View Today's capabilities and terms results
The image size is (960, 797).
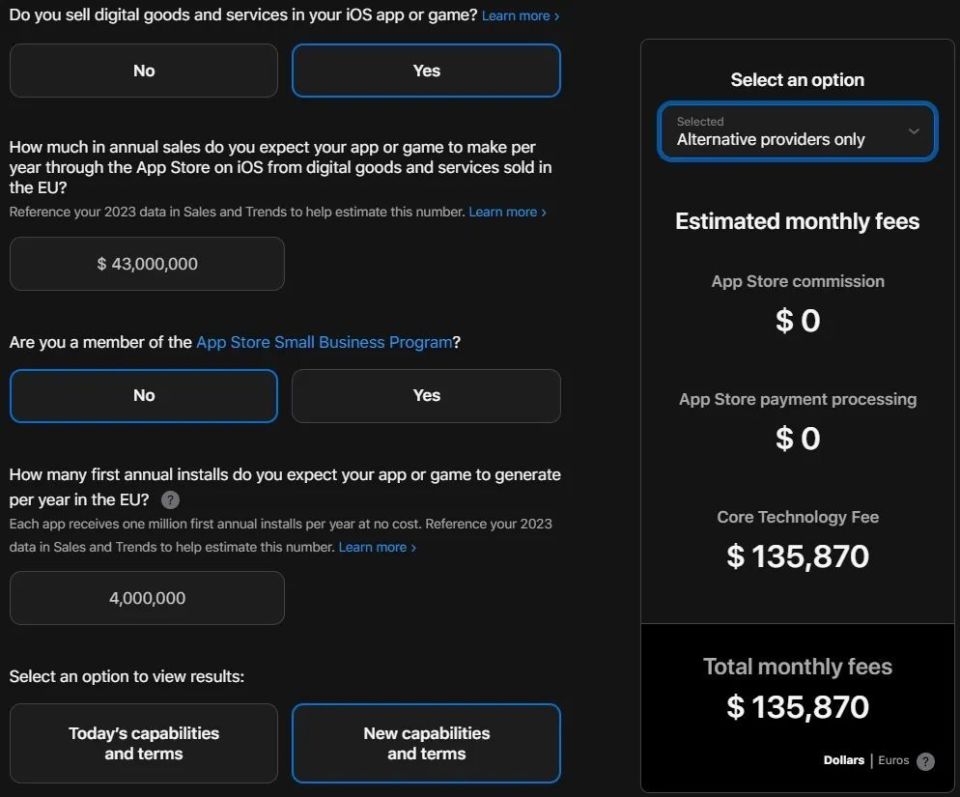pos(144,743)
